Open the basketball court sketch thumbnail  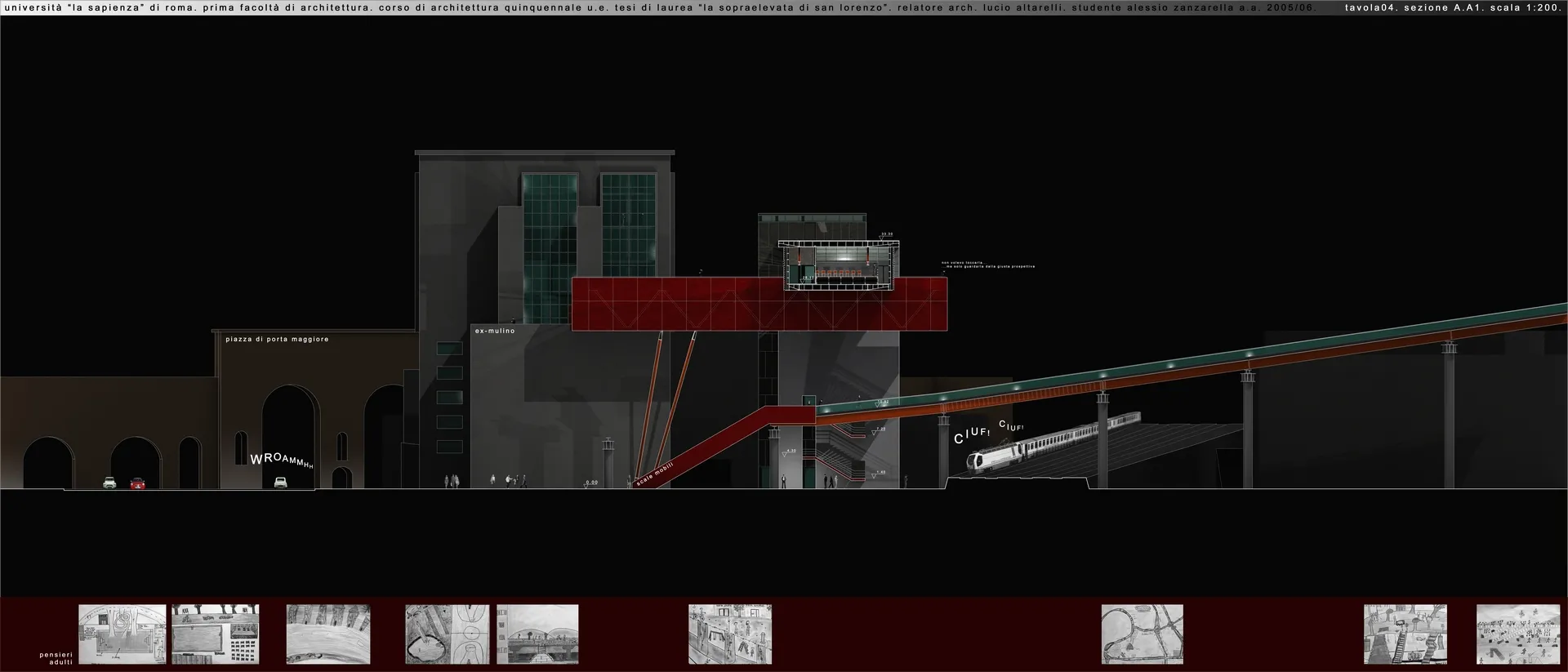coord(447,634)
